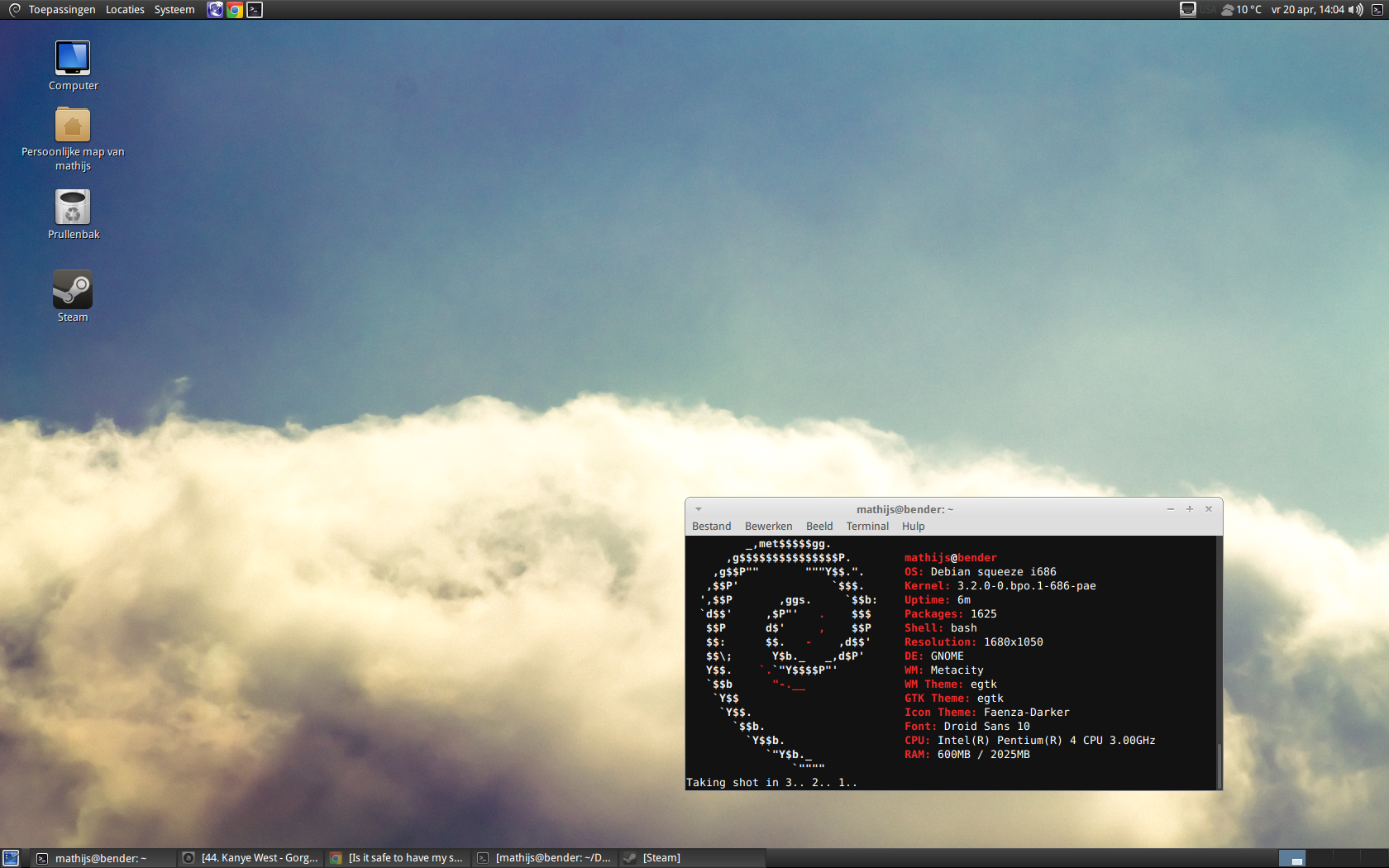
Task: Open the volume speaker icon
Action: coord(1355,10)
